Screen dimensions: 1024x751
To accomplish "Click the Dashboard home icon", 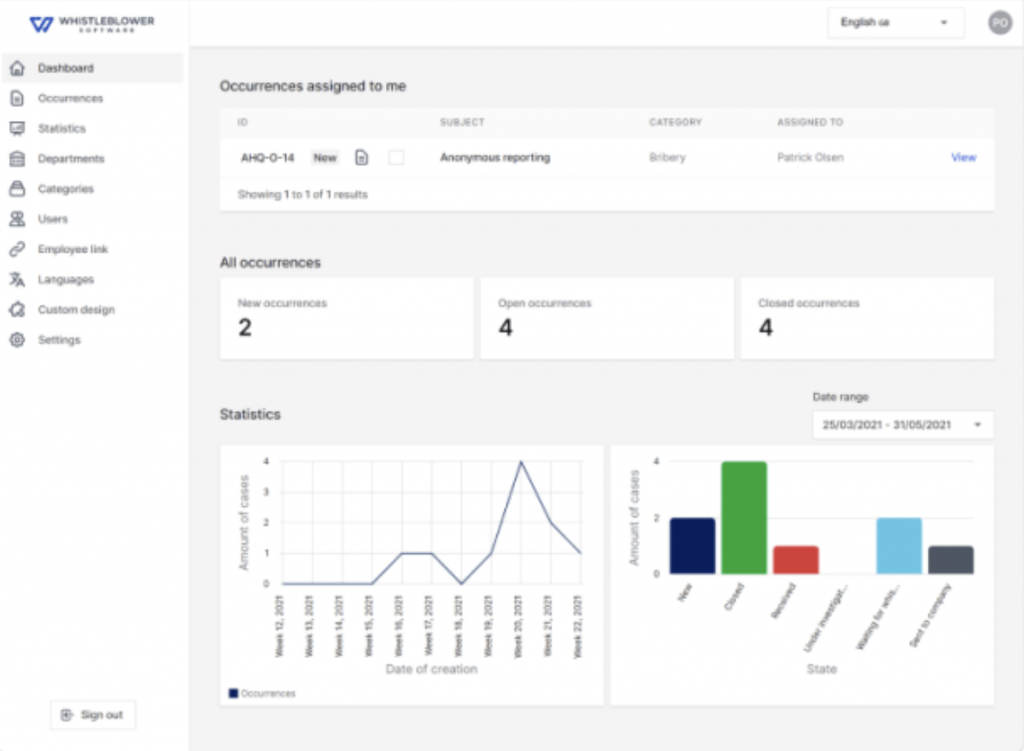I will point(17,68).
